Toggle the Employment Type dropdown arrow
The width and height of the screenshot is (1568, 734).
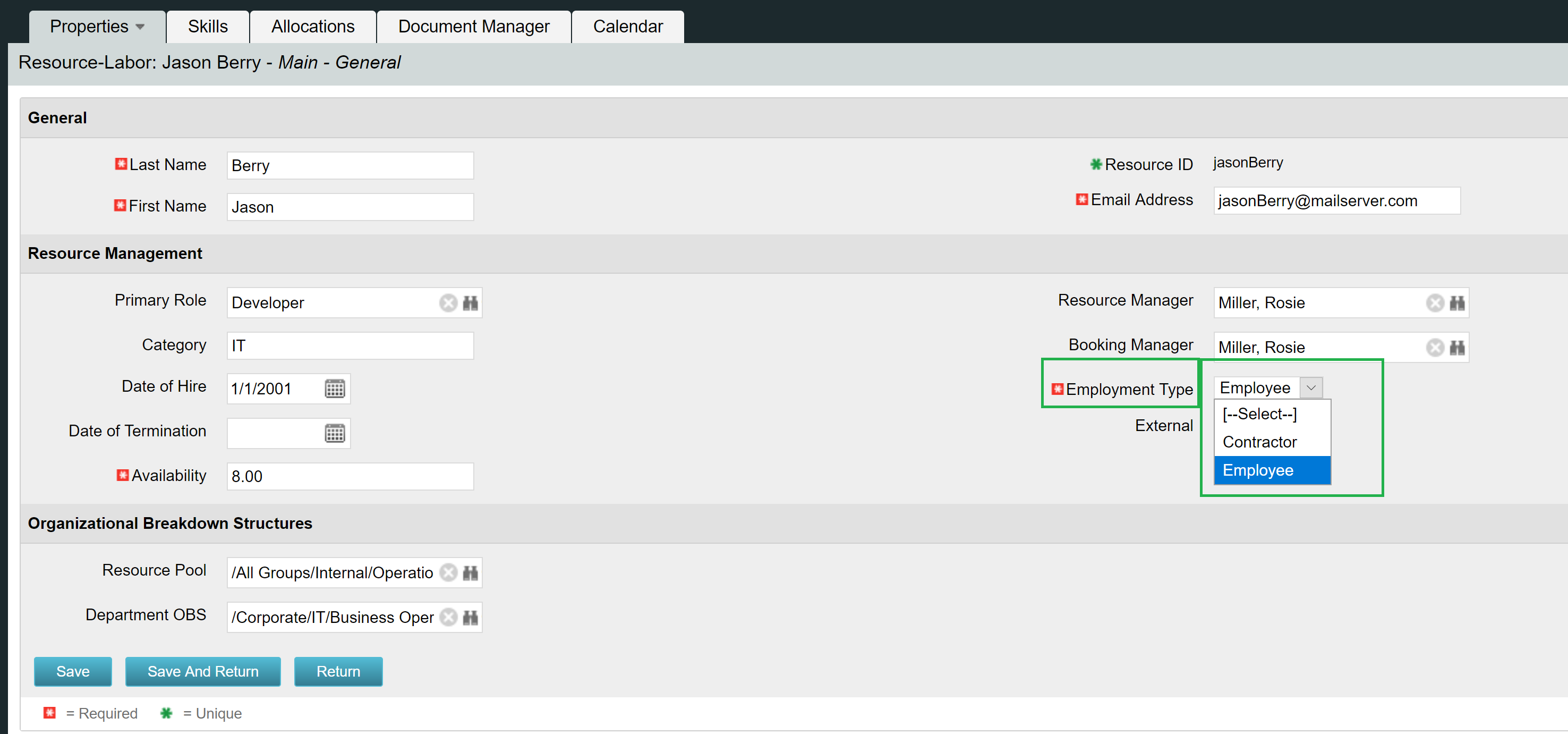[1310, 388]
